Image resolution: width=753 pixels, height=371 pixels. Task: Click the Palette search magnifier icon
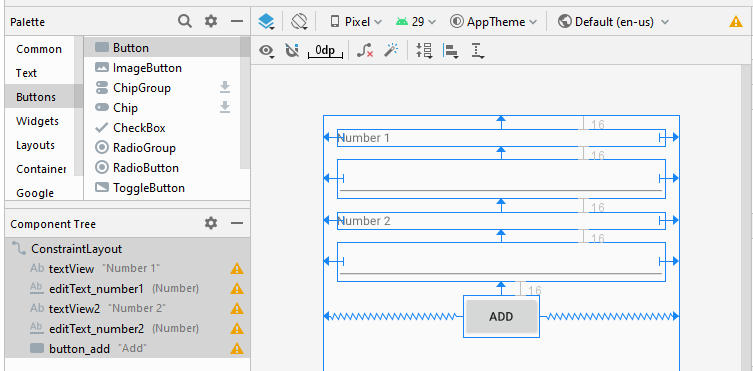coord(185,21)
